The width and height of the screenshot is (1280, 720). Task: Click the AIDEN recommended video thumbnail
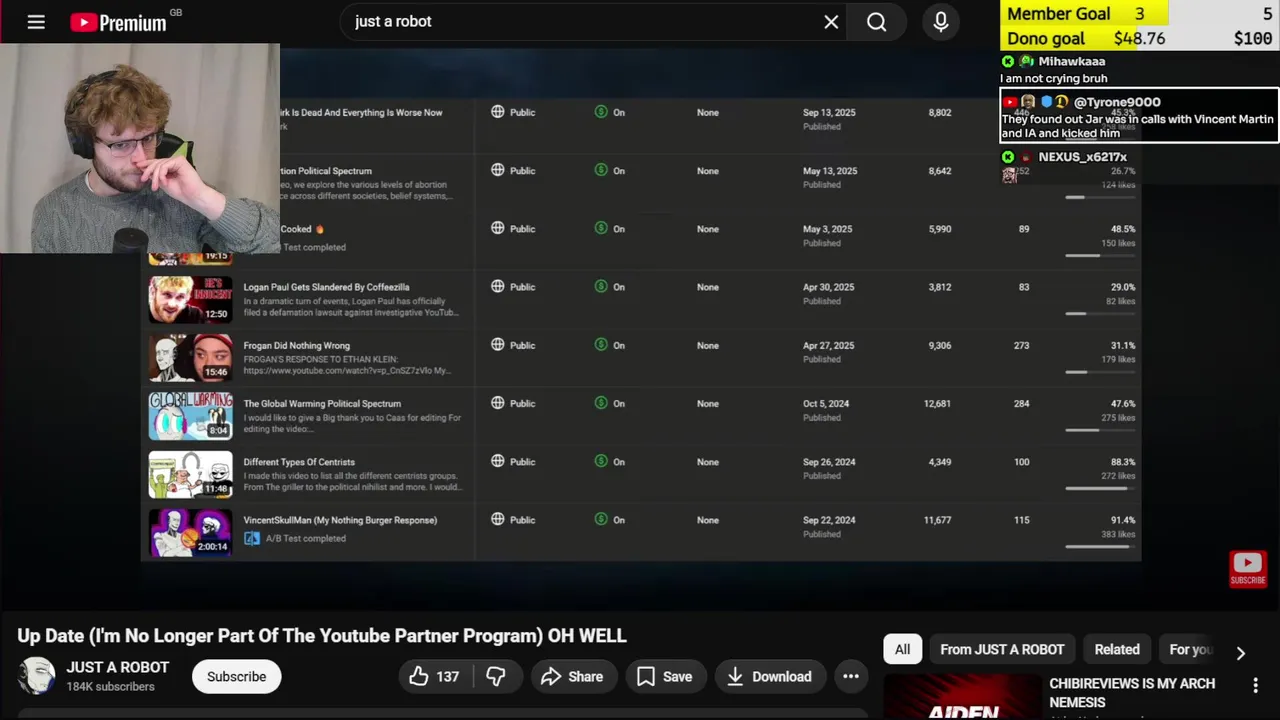click(962, 697)
